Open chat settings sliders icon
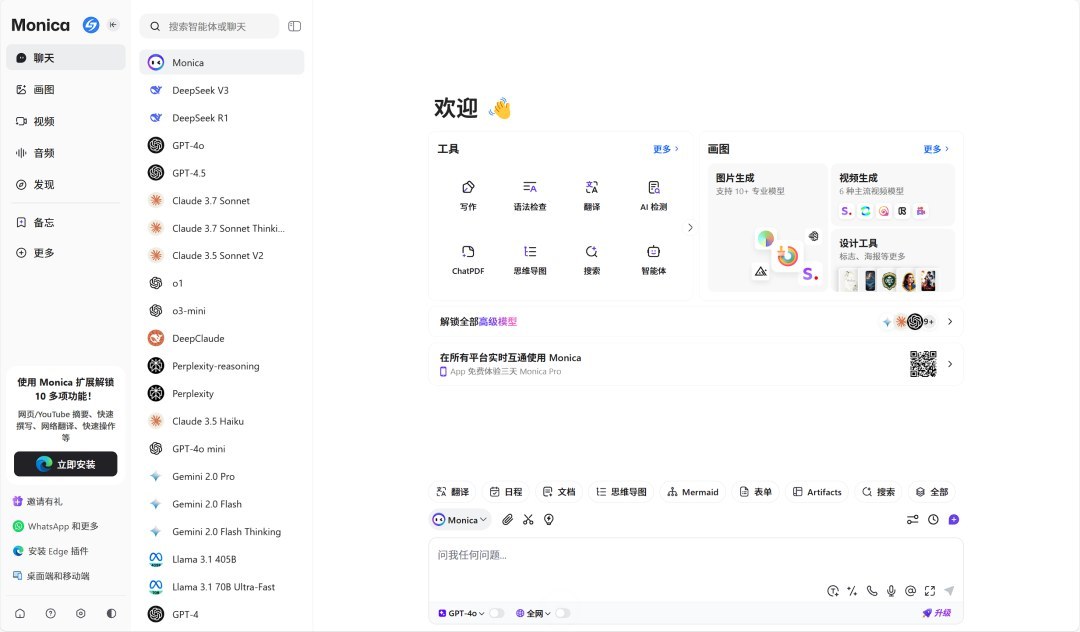The width and height of the screenshot is (1080, 632). [913, 520]
